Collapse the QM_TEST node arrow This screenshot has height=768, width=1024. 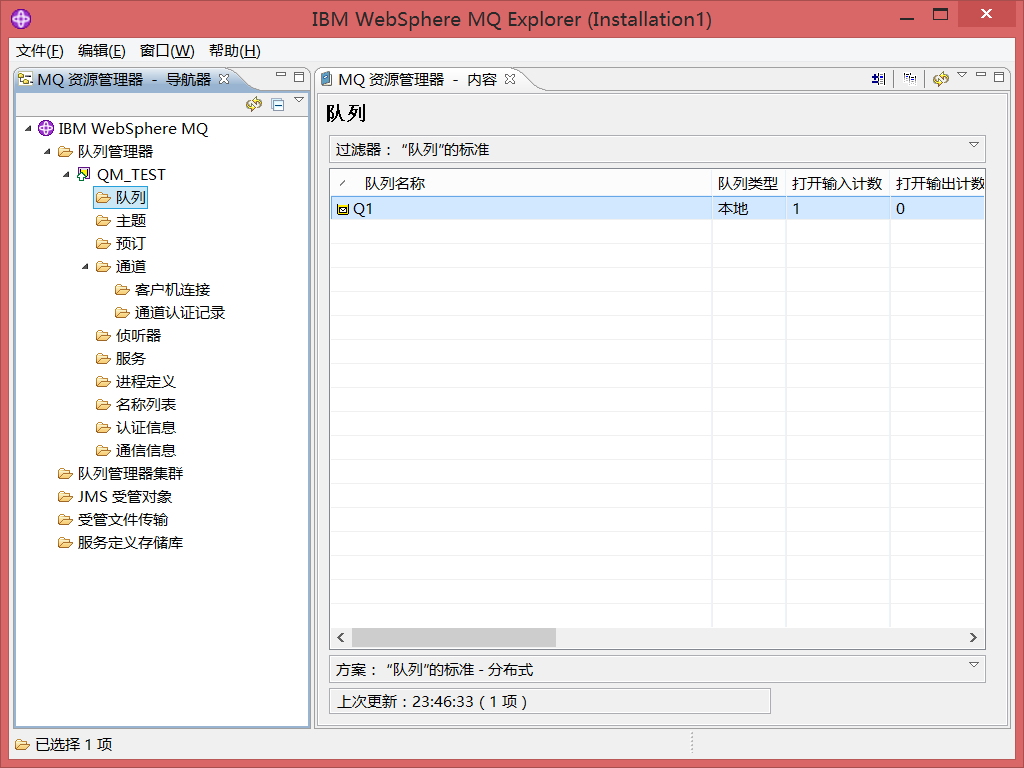[66, 174]
